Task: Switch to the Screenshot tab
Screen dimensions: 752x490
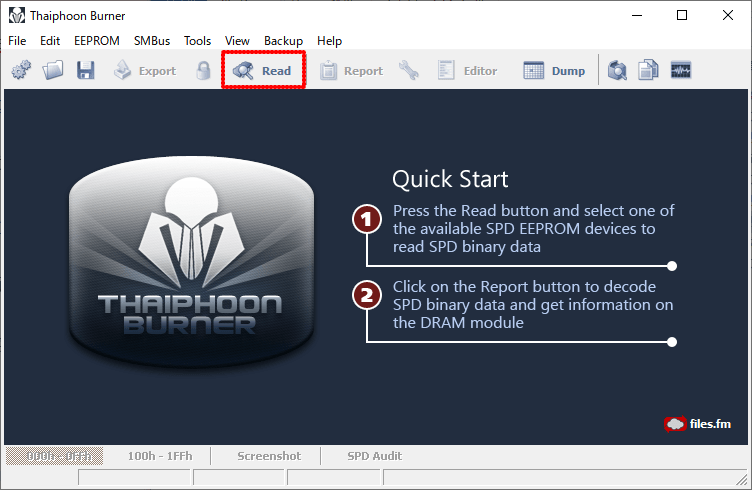Action: click(x=269, y=456)
